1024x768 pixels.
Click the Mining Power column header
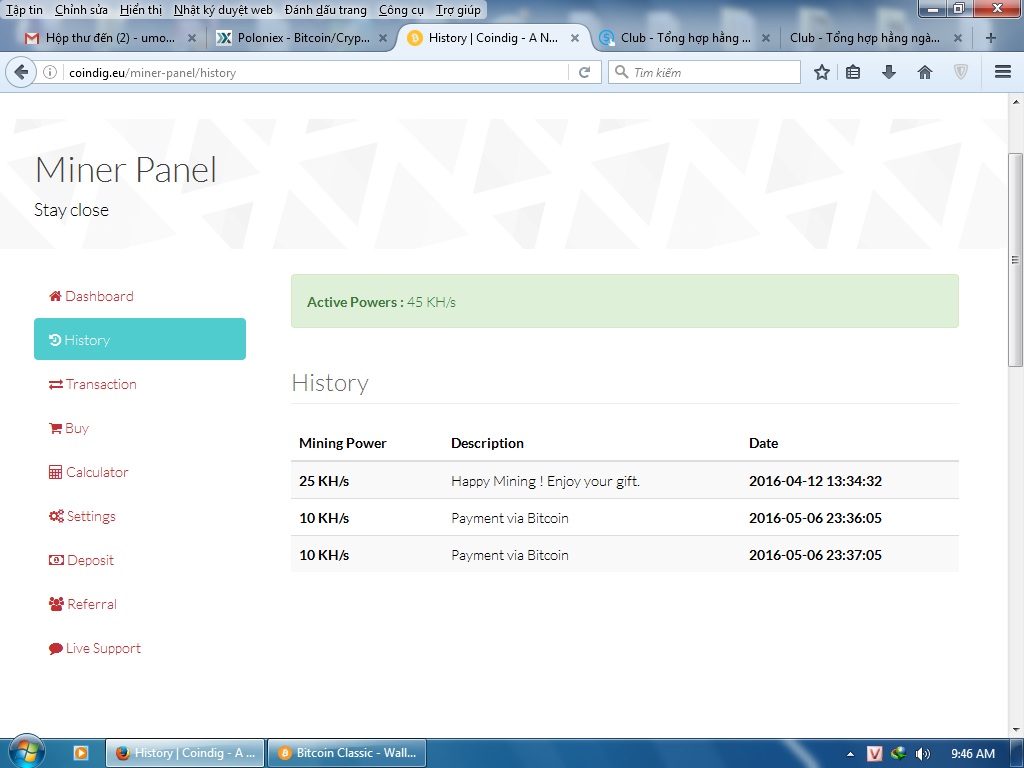pos(343,443)
